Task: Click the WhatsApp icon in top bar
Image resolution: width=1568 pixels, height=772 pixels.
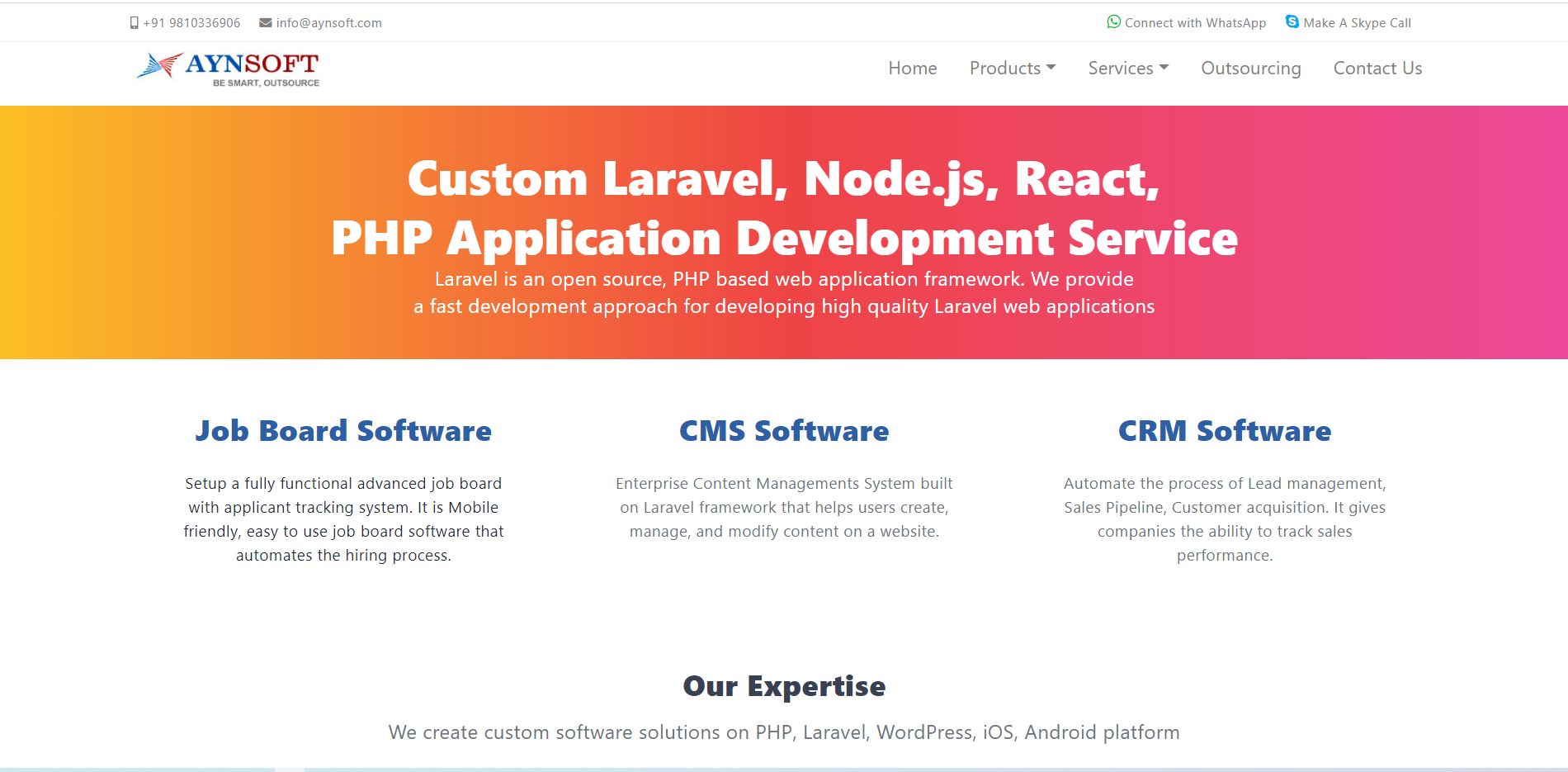Action: [1114, 22]
